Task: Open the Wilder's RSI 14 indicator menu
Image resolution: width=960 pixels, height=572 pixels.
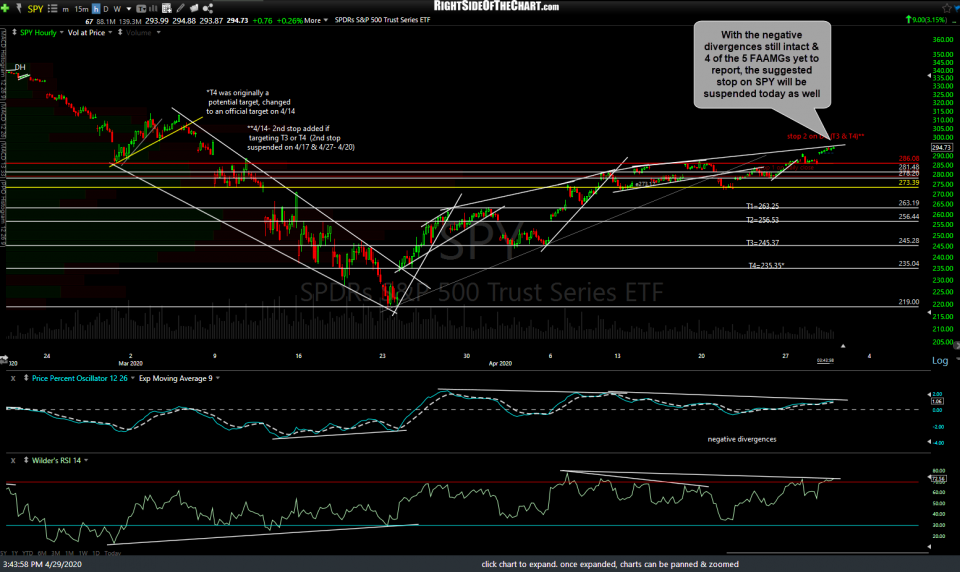Action: [48, 460]
